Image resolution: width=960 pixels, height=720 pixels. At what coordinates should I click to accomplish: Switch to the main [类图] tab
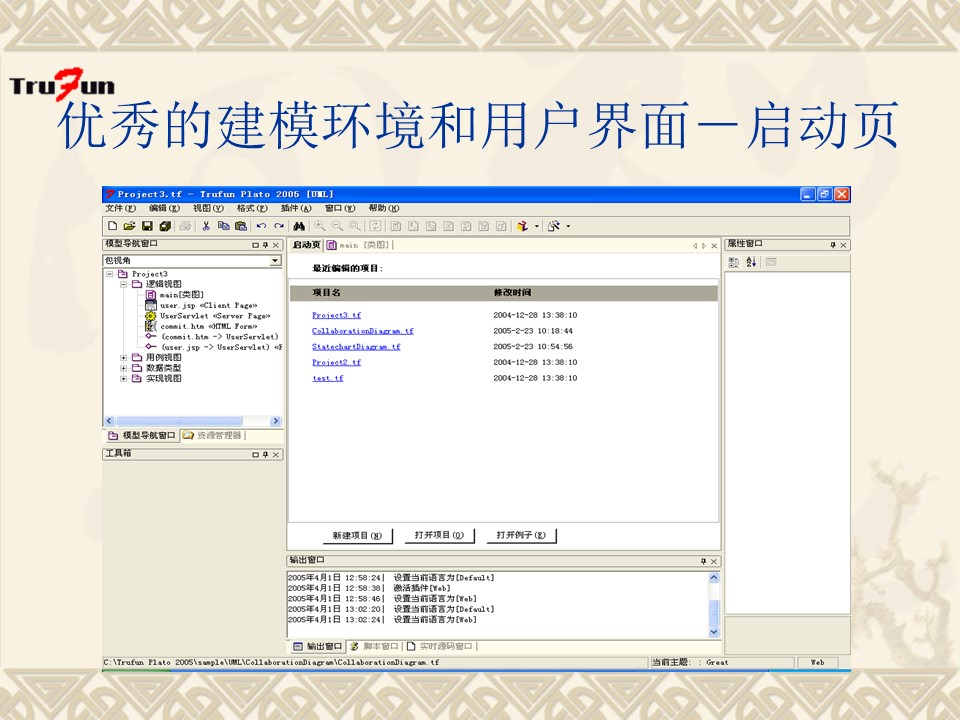click(x=359, y=245)
